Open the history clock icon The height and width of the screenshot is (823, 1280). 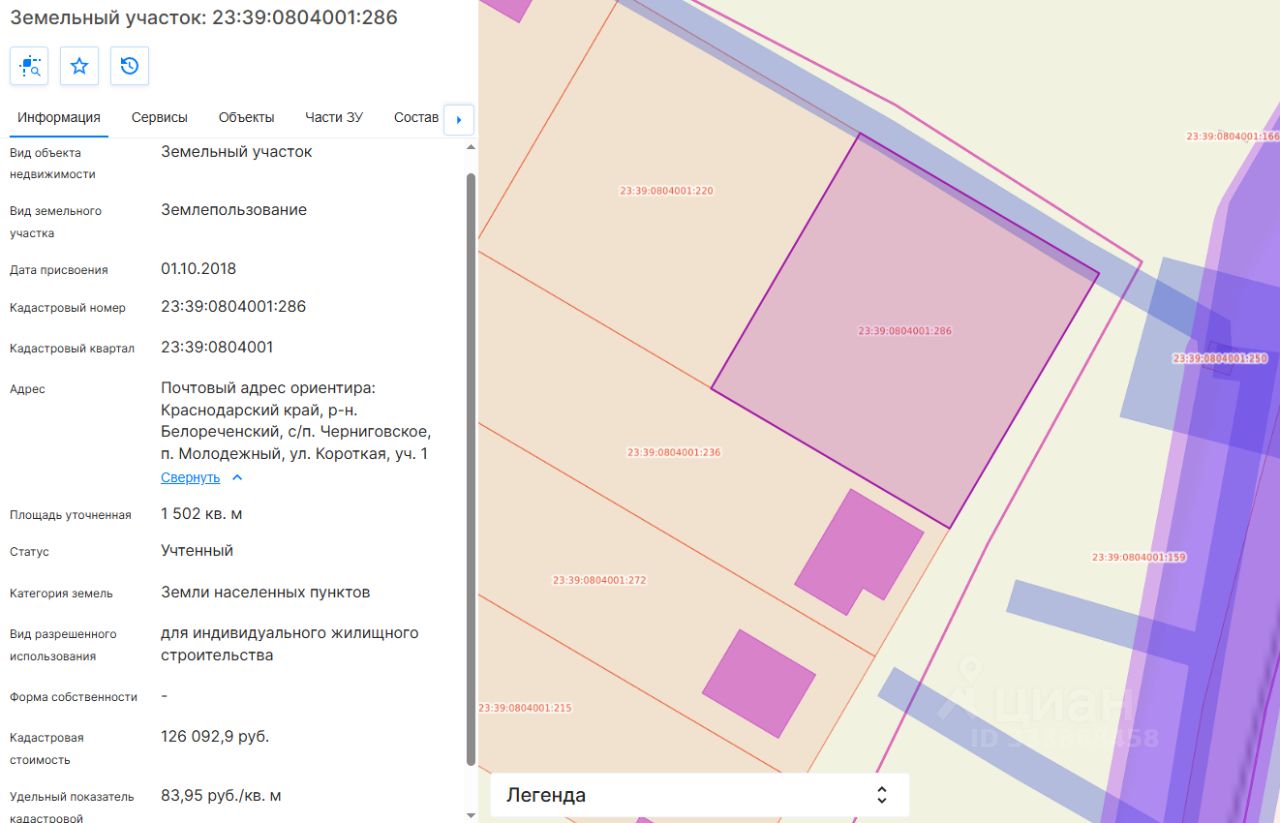[x=129, y=66]
